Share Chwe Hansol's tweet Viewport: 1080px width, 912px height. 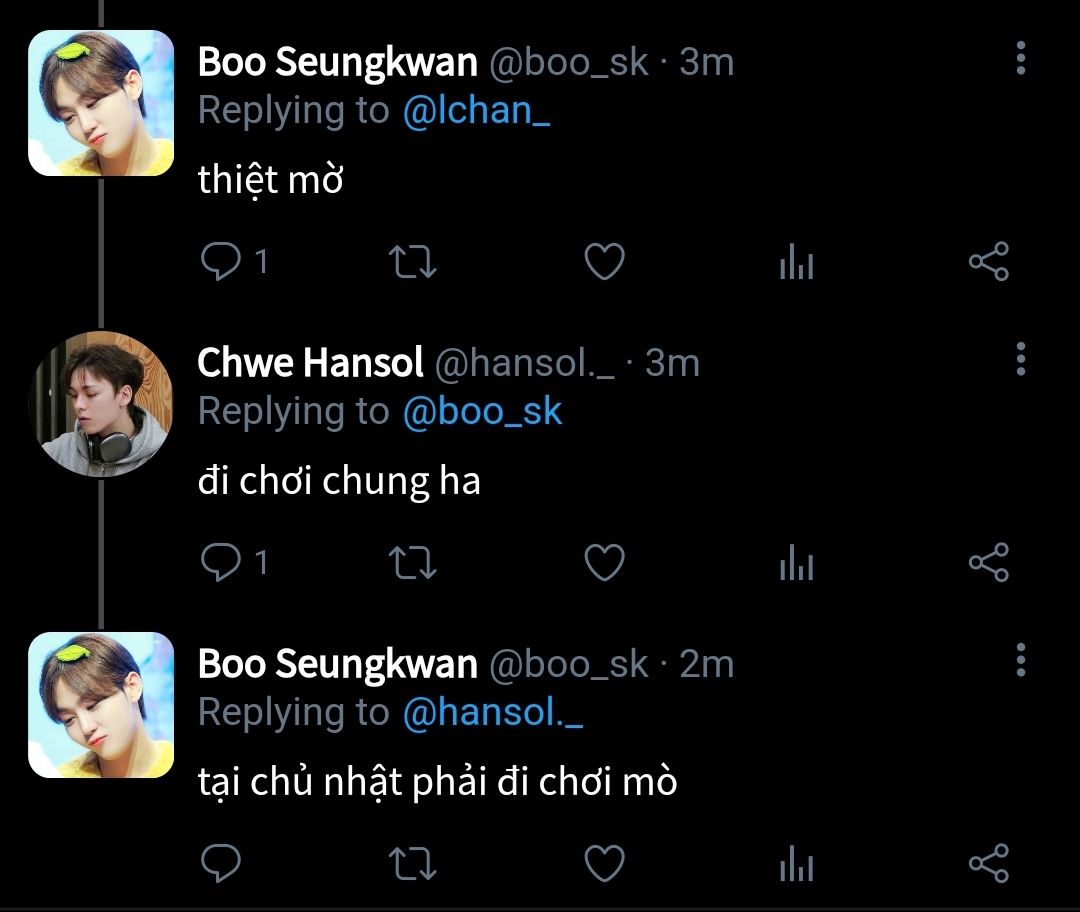click(989, 563)
